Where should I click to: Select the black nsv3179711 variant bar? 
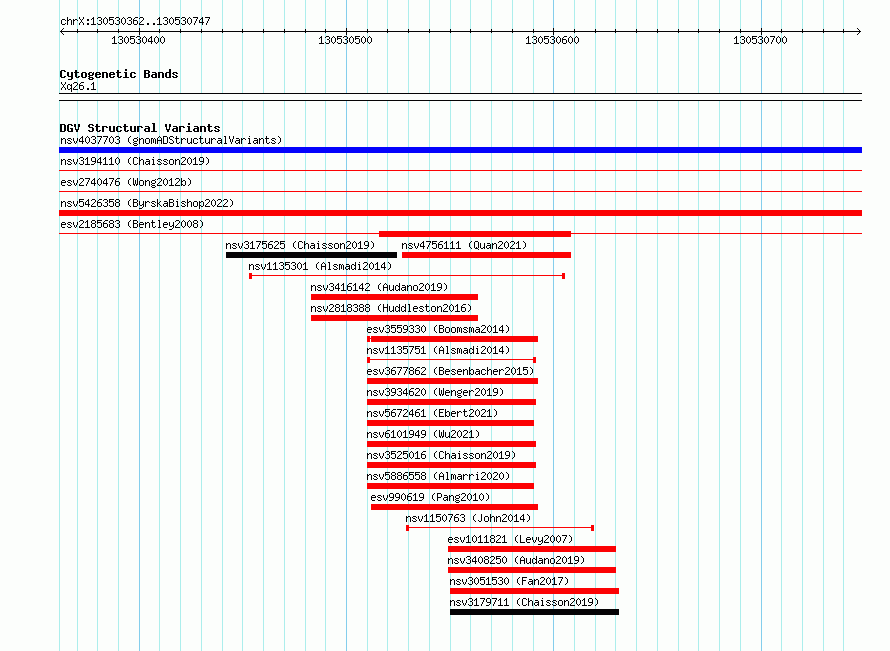pyautogui.click(x=535, y=612)
